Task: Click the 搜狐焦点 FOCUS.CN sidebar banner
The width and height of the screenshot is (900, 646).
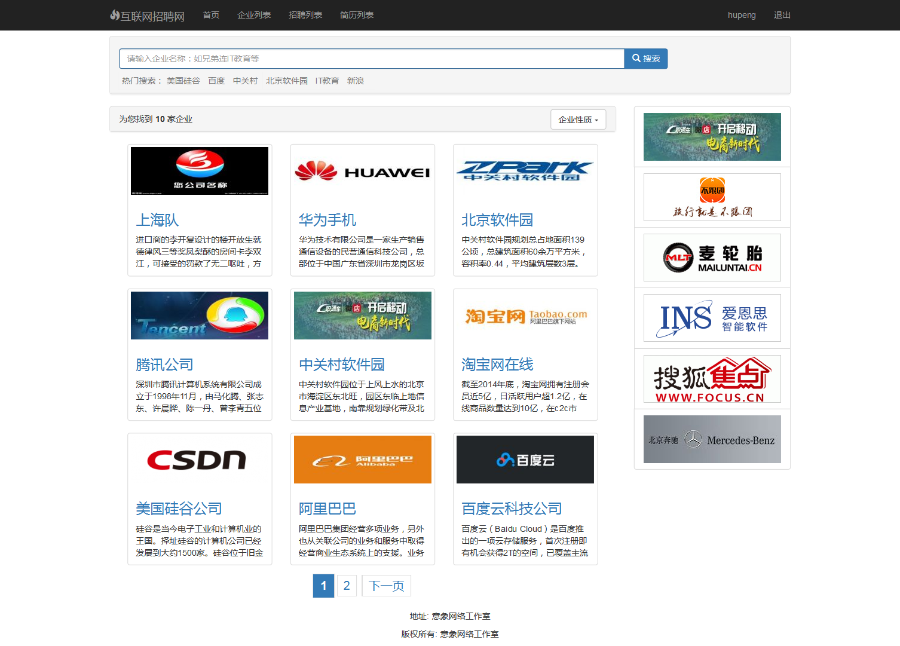Action: click(711, 379)
